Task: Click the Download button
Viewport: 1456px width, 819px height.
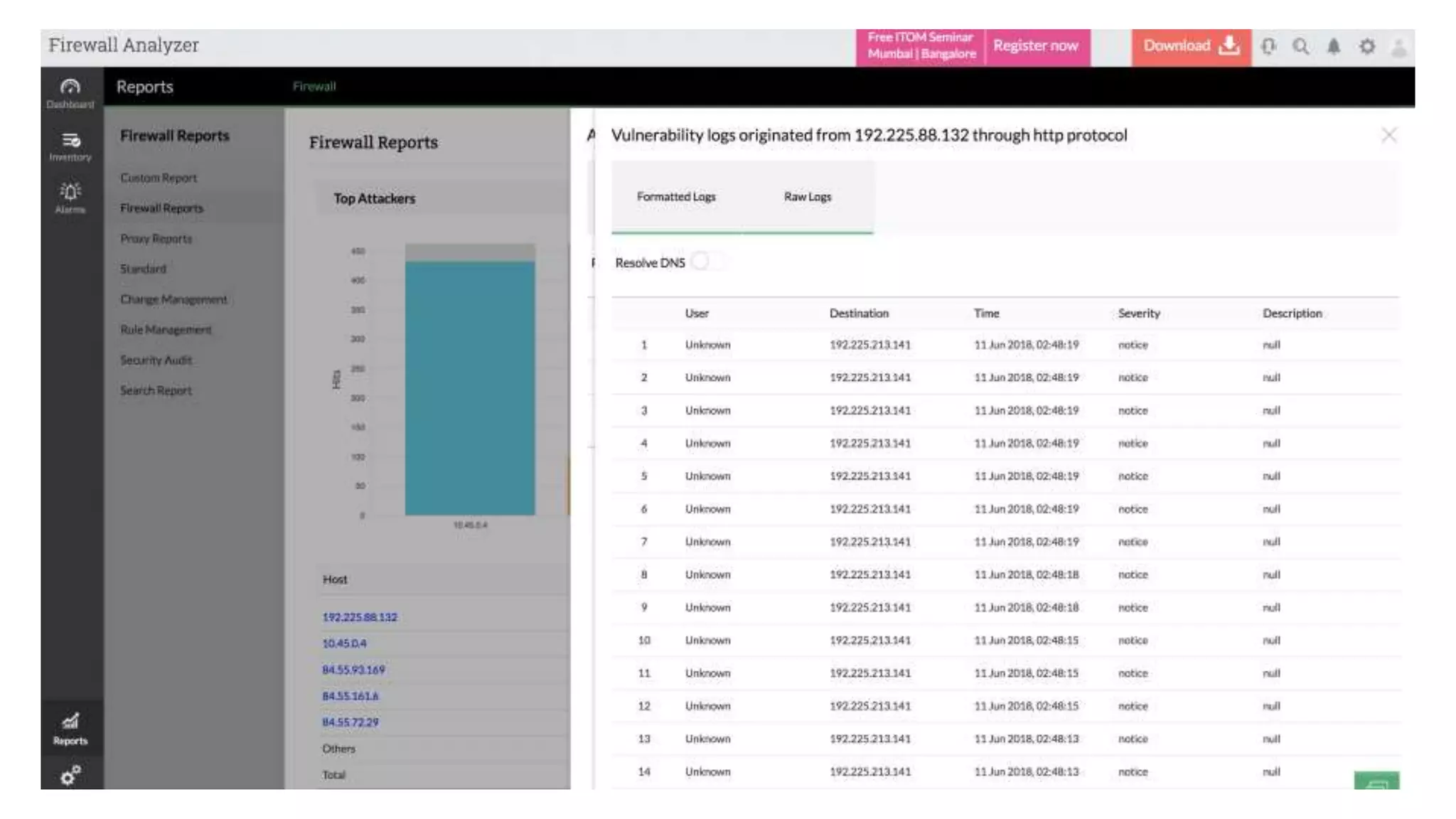Action: point(1191,46)
